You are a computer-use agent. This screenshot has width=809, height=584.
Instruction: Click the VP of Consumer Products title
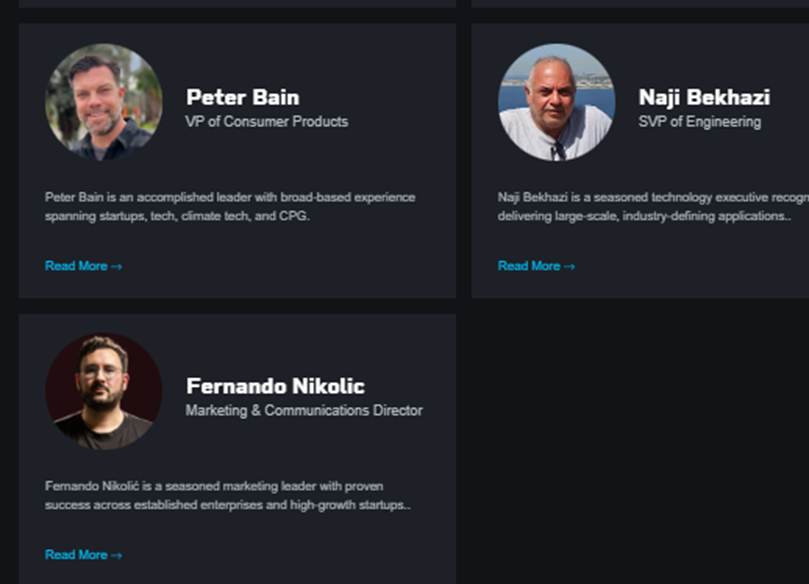[x=266, y=121]
